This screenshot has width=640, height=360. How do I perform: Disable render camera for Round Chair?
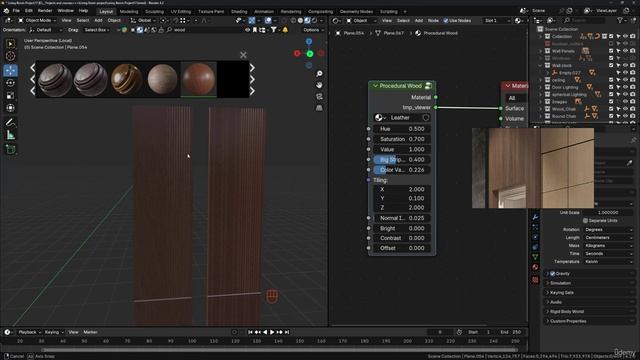(632, 116)
